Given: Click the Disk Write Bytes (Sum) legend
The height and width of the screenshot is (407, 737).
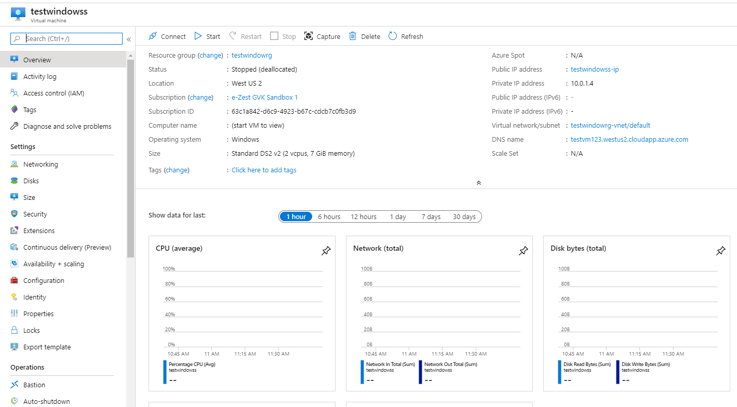Looking at the screenshot, I should pyautogui.click(x=646, y=364).
